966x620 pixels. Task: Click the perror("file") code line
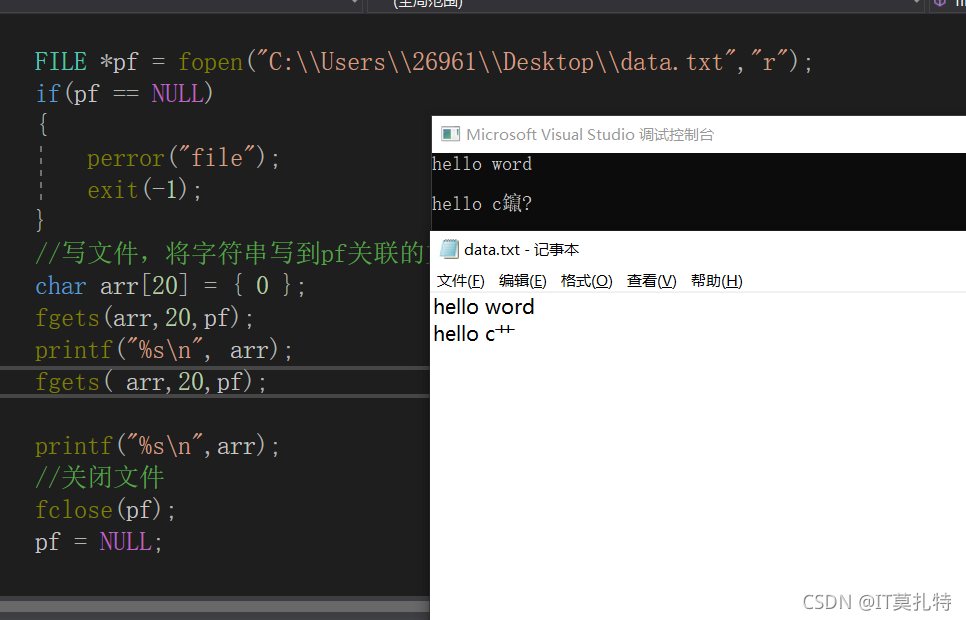pyautogui.click(x=183, y=158)
